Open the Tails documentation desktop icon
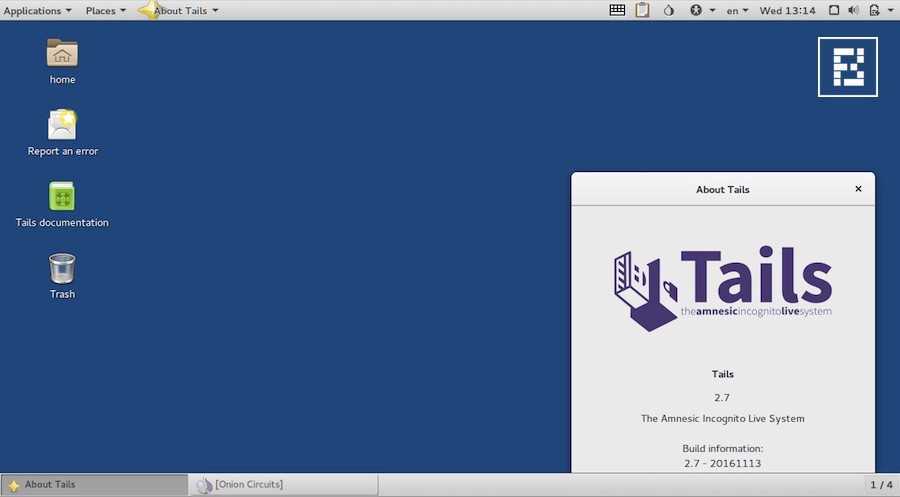 (62, 197)
